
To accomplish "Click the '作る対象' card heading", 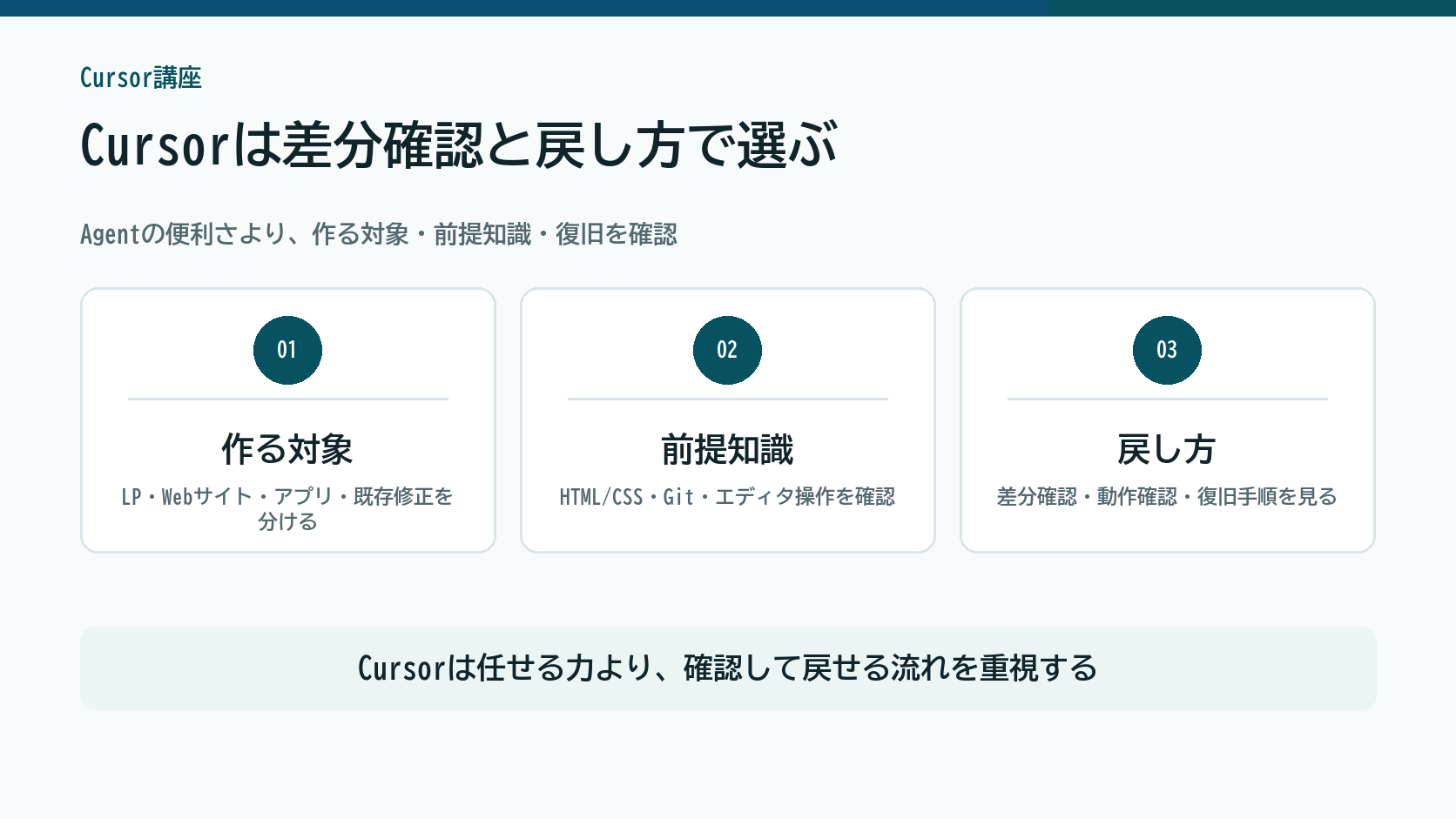I will (287, 450).
